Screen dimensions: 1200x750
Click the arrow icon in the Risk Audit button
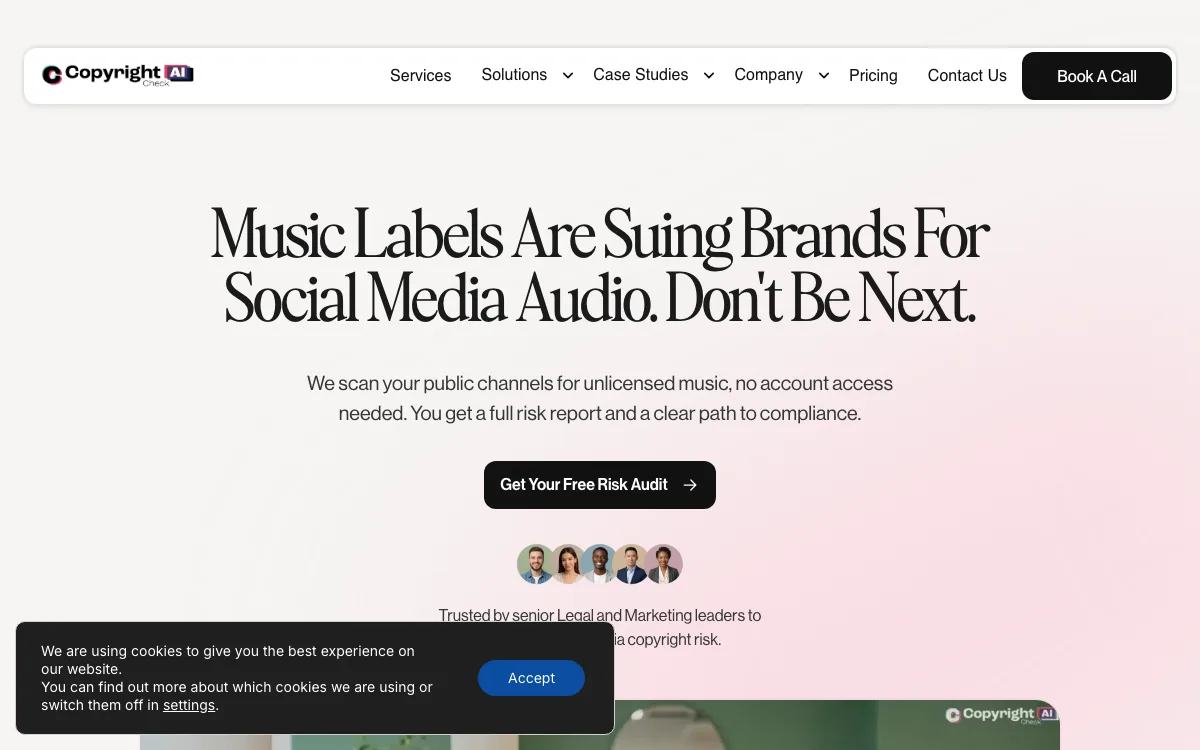690,485
